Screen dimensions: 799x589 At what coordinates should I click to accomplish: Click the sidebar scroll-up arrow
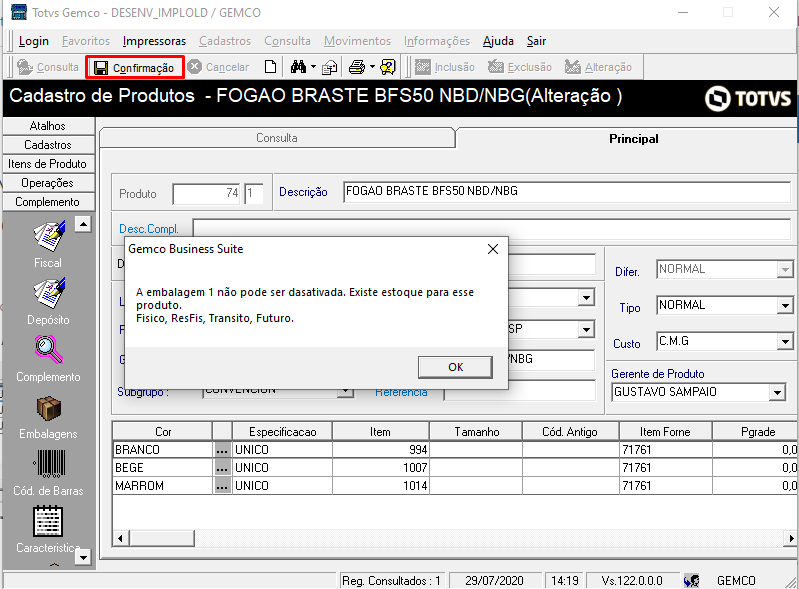(x=83, y=224)
